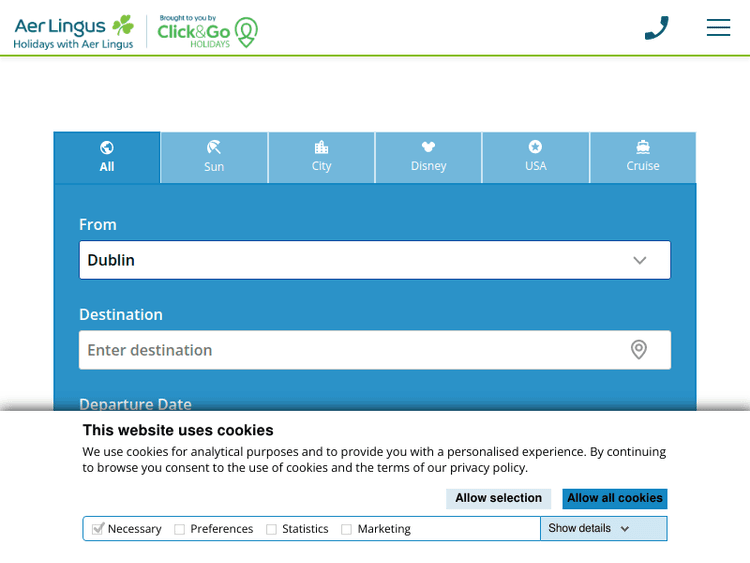Open the hamburger menu
This screenshot has height=563, width=750.
click(718, 28)
